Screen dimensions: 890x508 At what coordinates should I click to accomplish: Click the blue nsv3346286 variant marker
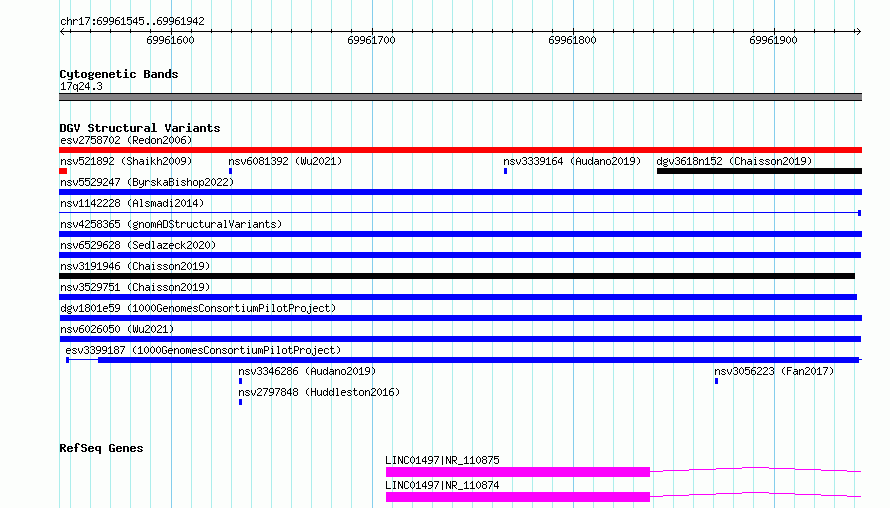pos(241,381)
